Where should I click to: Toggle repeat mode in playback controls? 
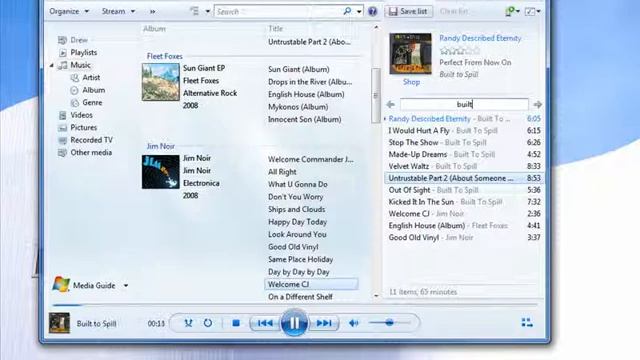point(208,323)
